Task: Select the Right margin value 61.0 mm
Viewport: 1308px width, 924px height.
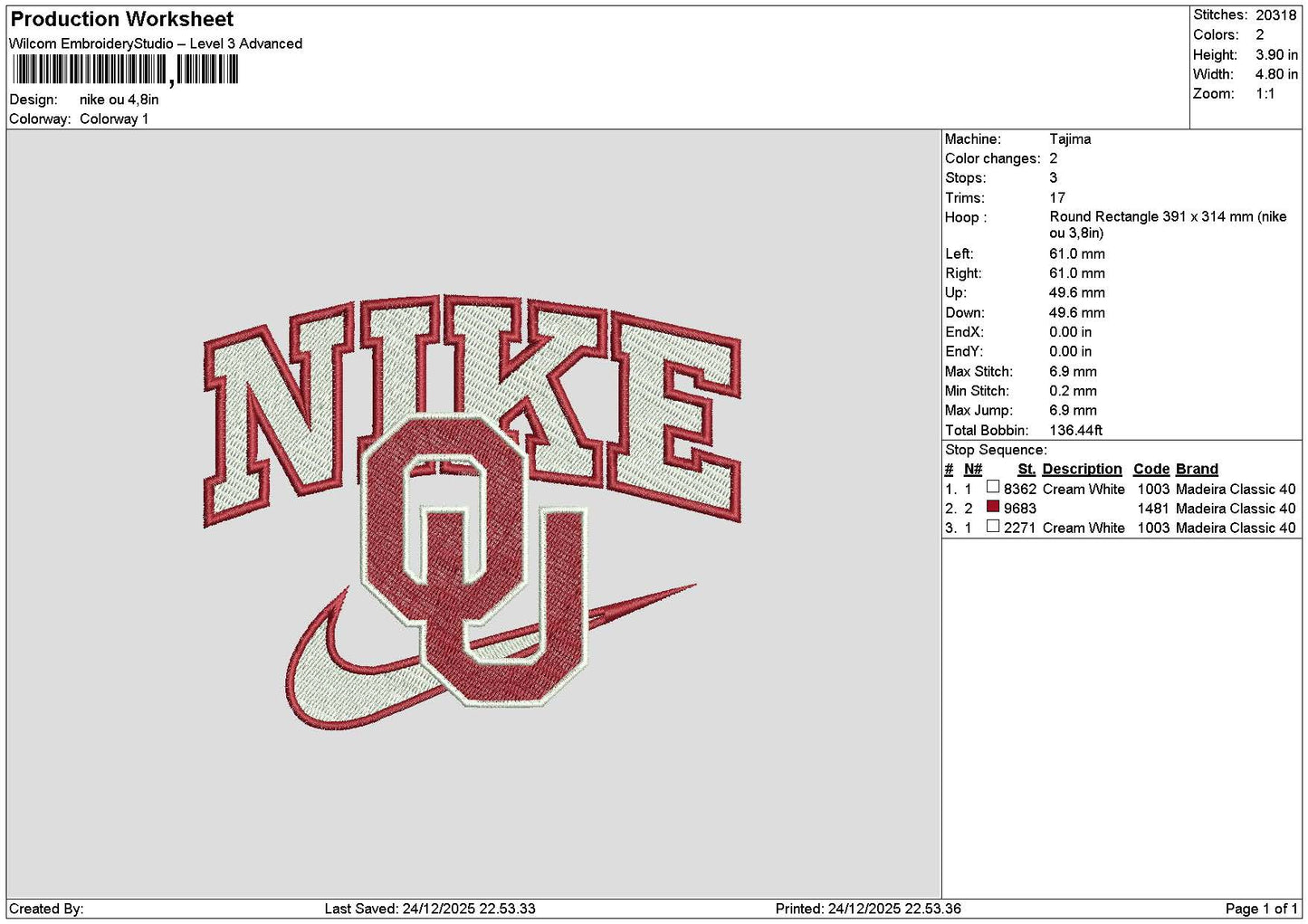Action: coord(1077,272)
